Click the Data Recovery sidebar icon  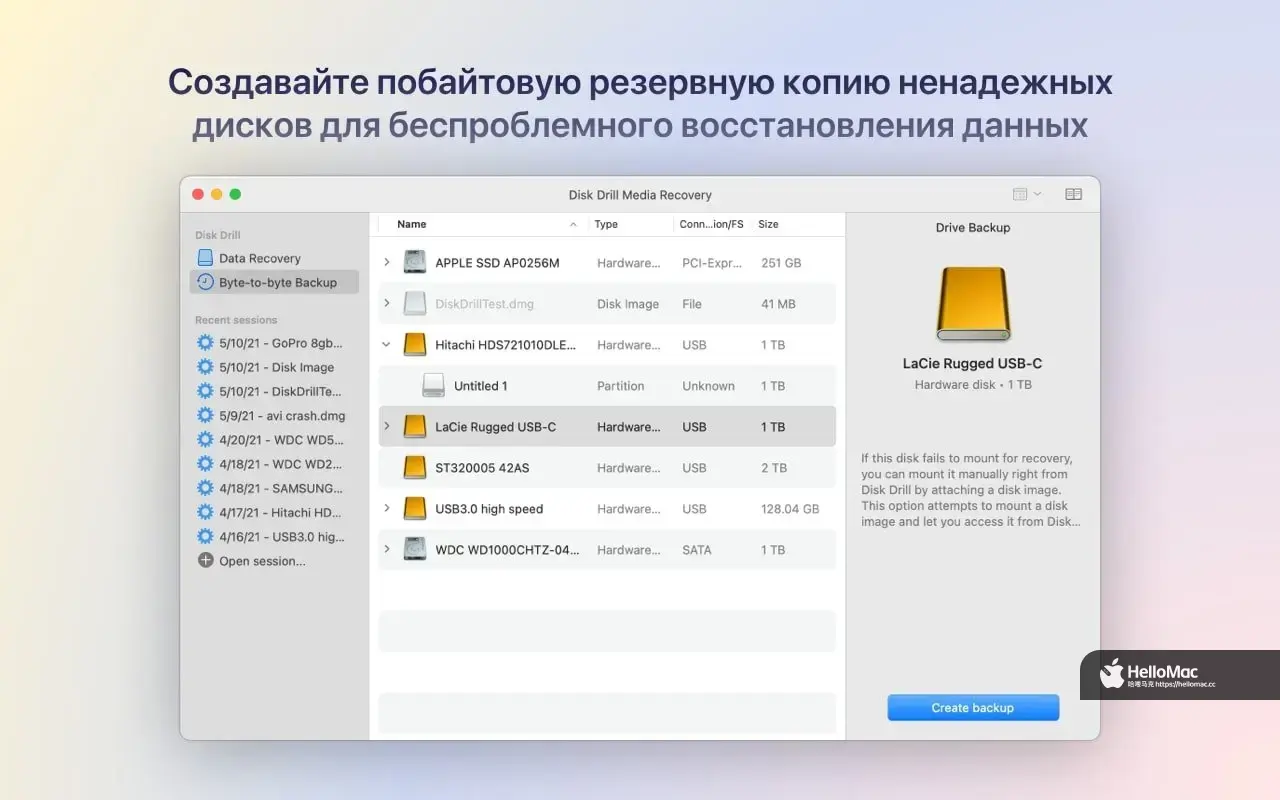[x=205, y=258]
